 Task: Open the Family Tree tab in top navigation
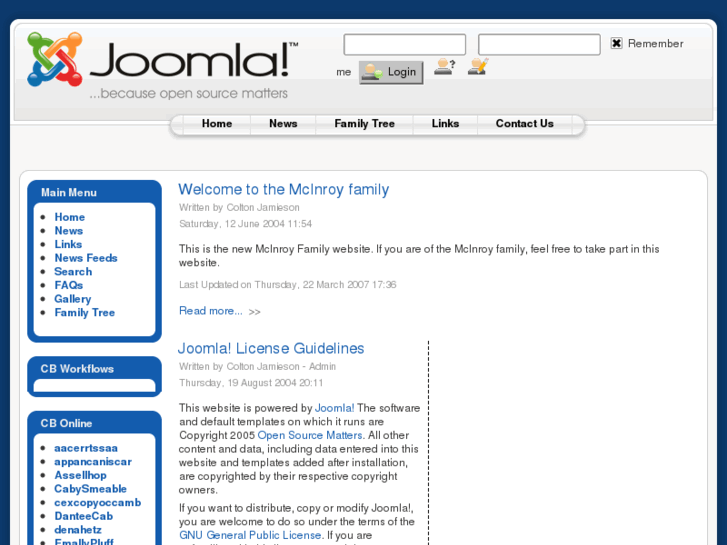pyautogui.click(x=364, y=124)
